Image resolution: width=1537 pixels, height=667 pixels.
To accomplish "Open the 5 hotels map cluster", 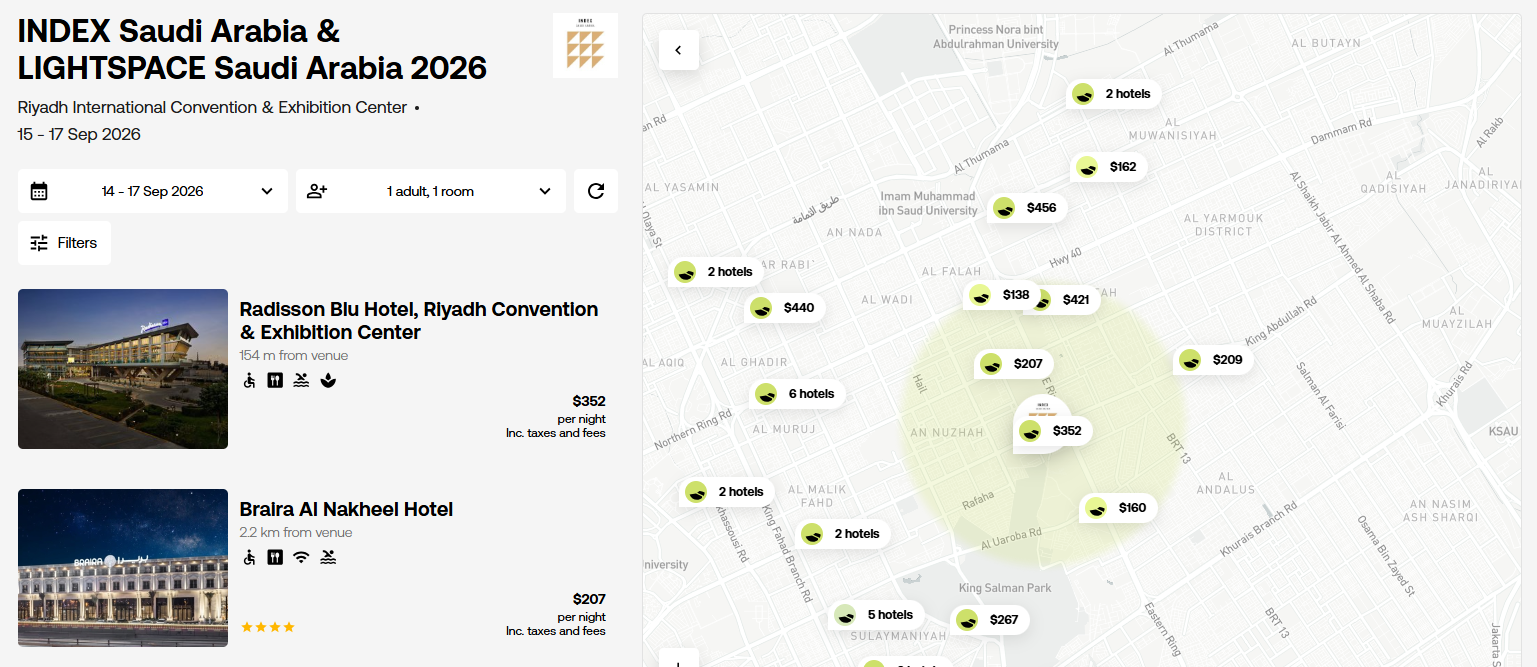I will click(x=877, y=615).
